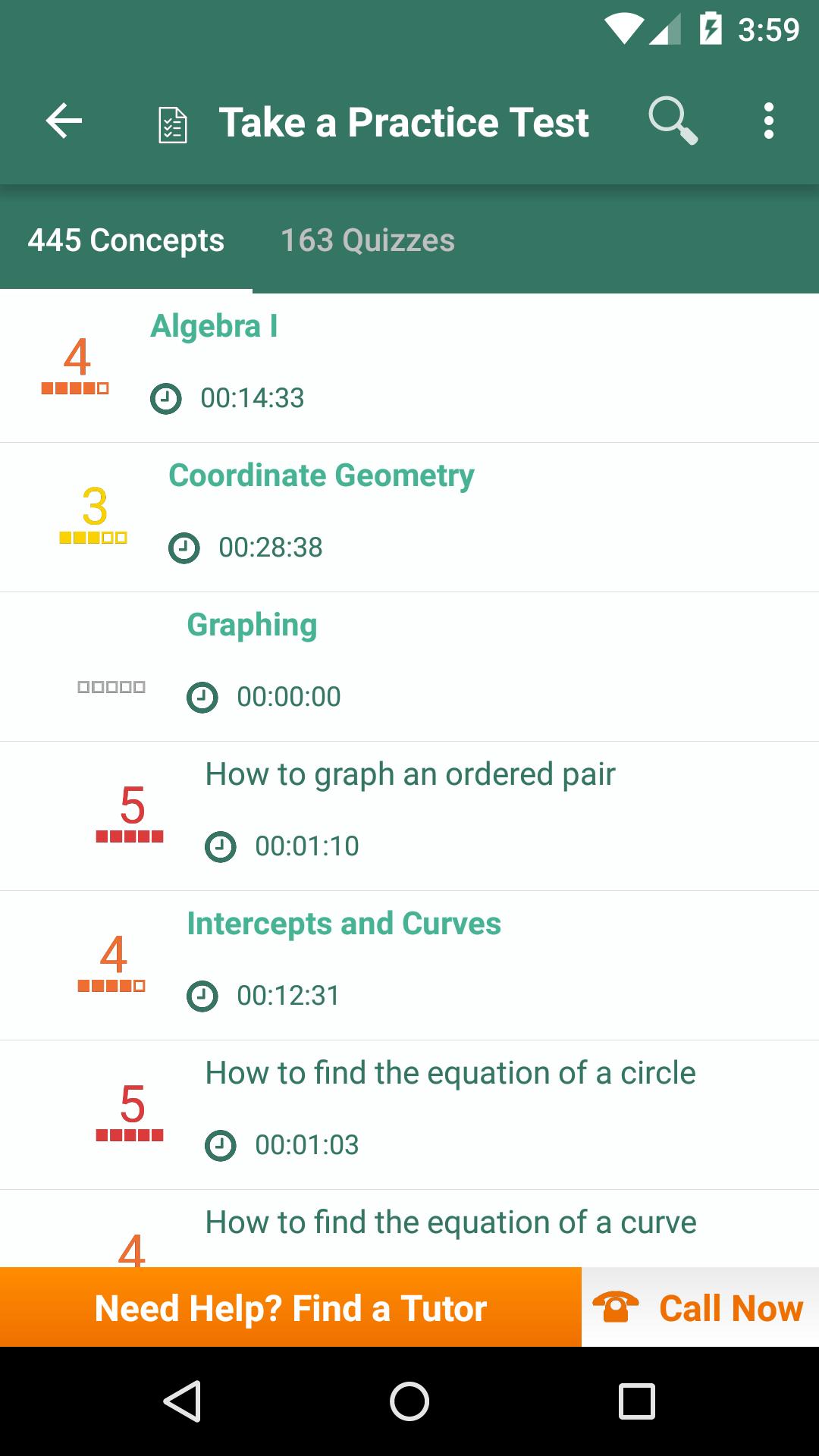819x1456 pixels.
Task: Expand Coordinate Geometry category
Action: pyautogui.click(x=409, y=517)
